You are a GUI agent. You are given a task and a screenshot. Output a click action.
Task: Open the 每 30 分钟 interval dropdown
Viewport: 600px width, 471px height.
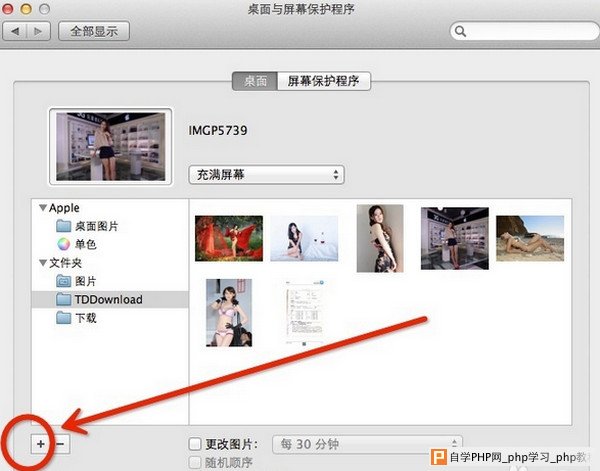pos(367,444)
